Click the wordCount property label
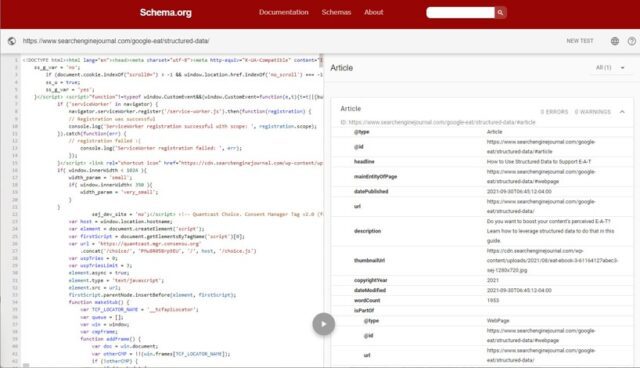 click(x=367, y=300)
